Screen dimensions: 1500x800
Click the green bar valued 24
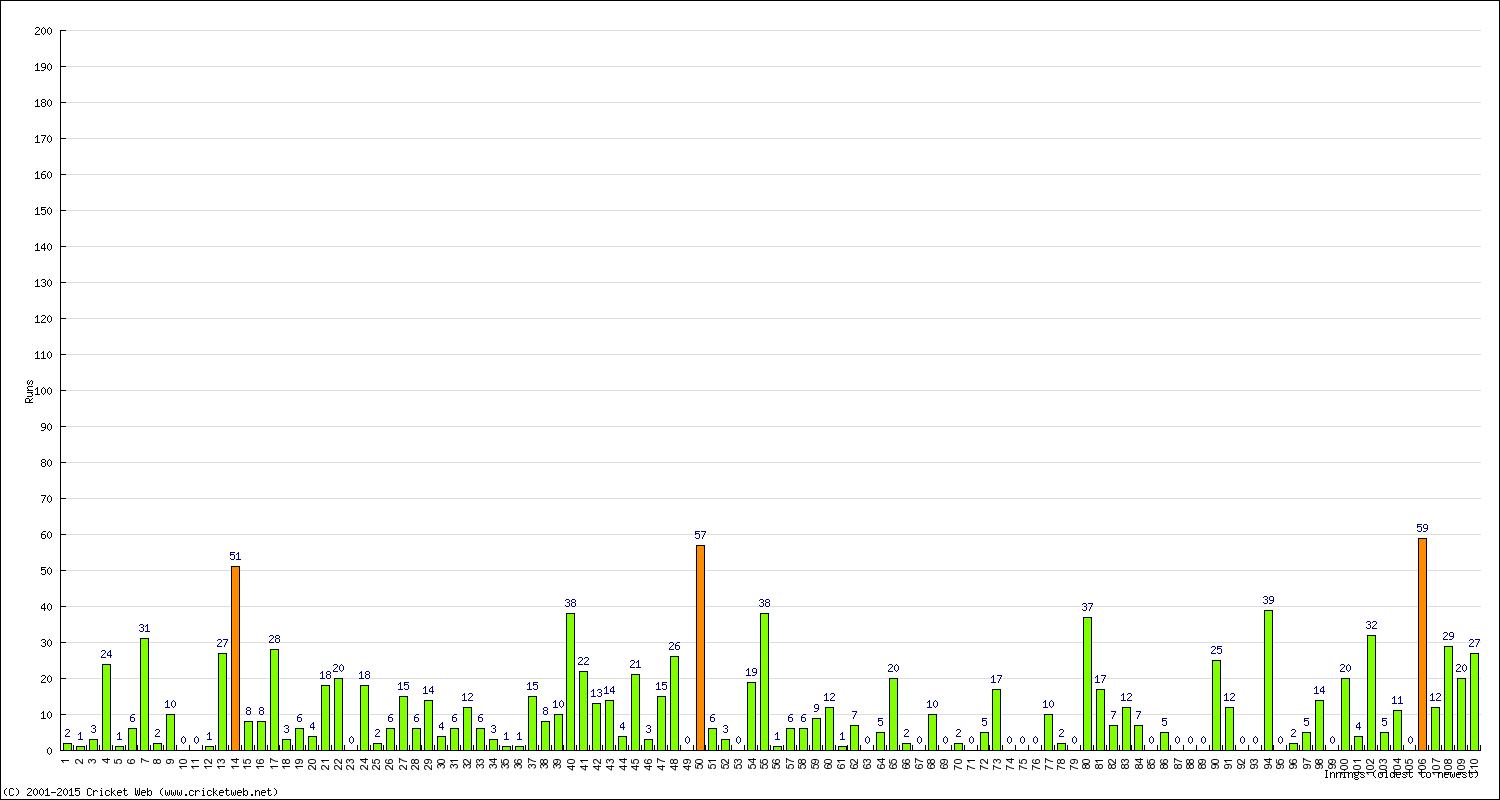coord(106,707)
